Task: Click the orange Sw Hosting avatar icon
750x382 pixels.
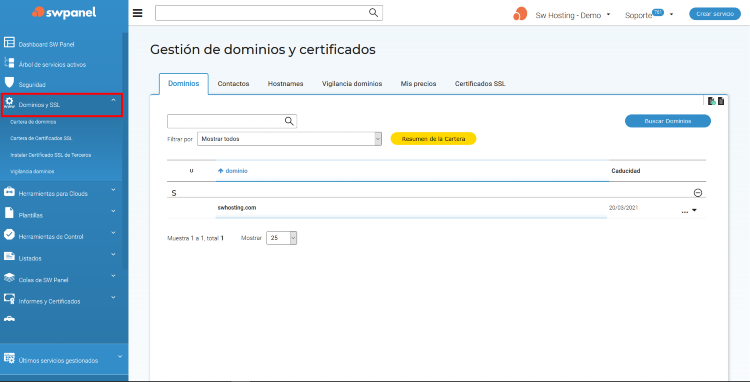Action: tap(520, 14)
